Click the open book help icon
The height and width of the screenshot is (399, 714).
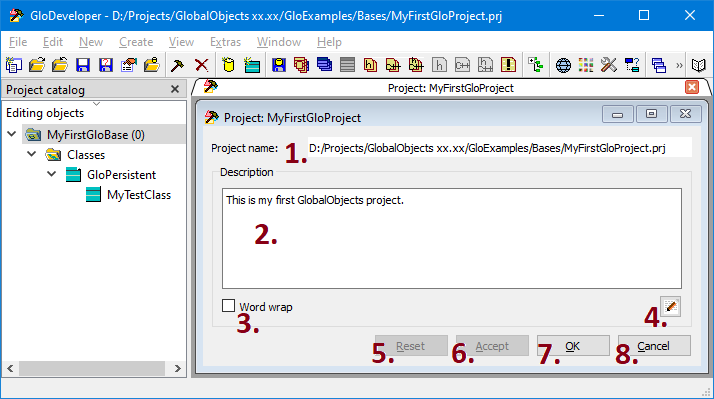[x=699, y=65]
